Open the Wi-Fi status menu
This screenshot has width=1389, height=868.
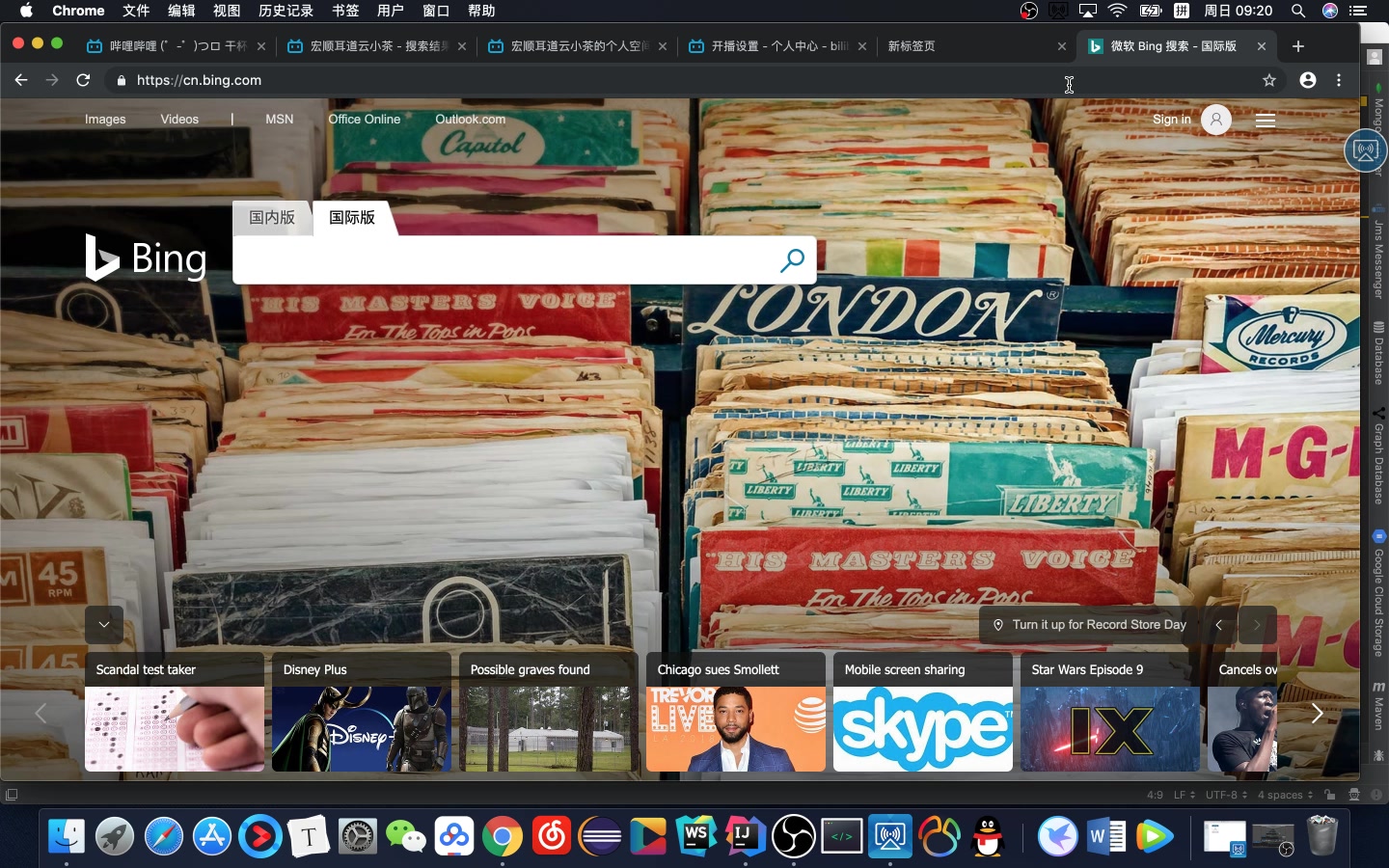(1117, 11)
